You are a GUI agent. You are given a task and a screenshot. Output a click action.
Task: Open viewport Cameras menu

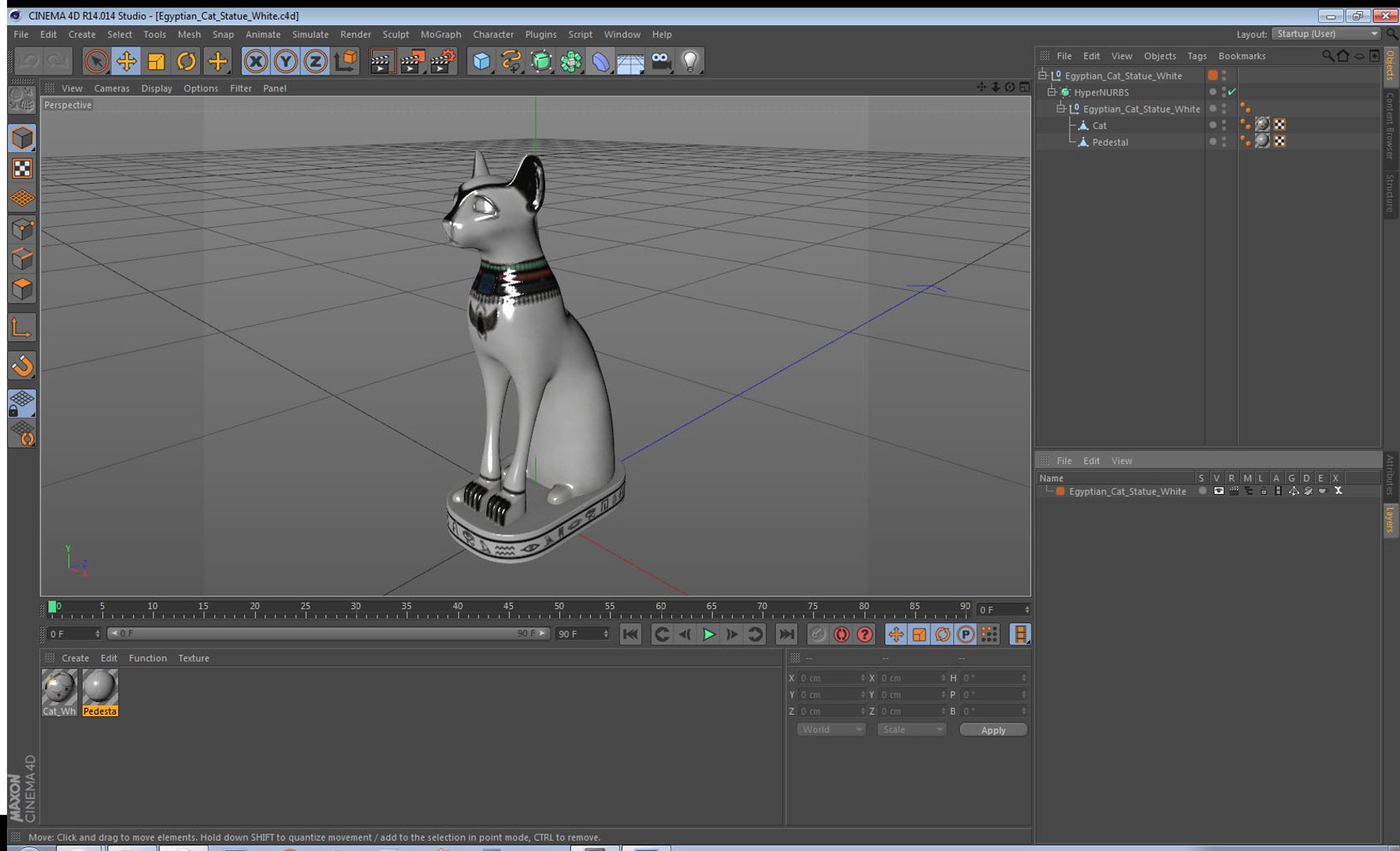(x=112, y=88)
